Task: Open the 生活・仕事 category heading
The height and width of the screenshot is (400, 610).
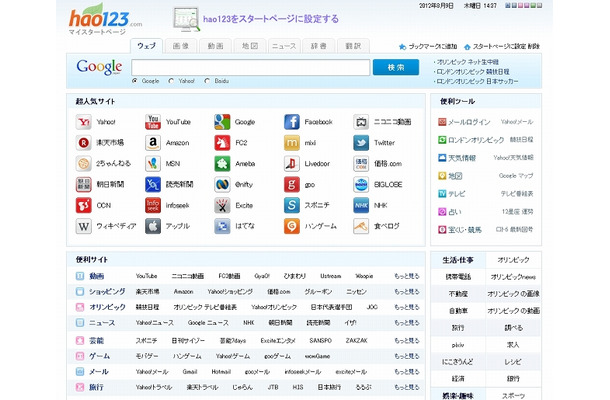Action: pyautogui.click(x=458, y=260)
